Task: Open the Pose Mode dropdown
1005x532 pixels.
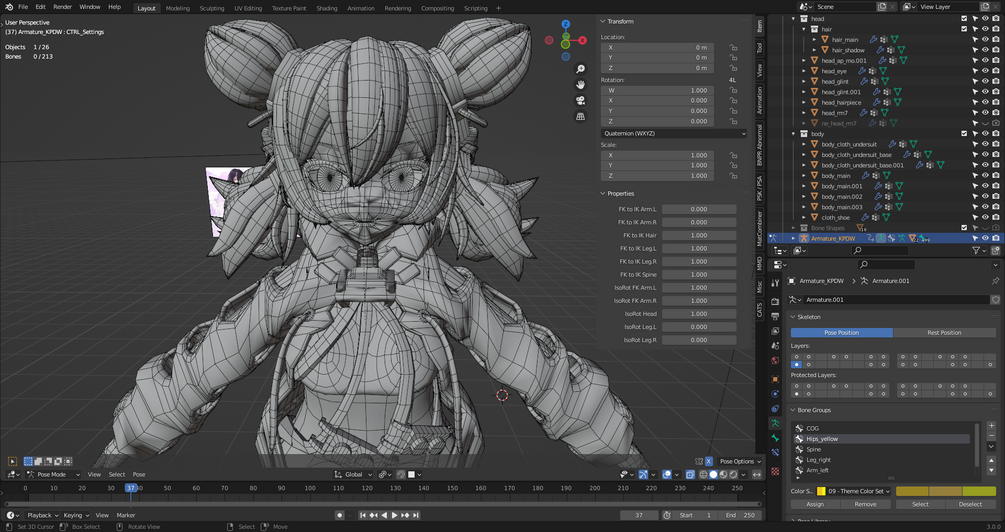Action: point(51,474)
